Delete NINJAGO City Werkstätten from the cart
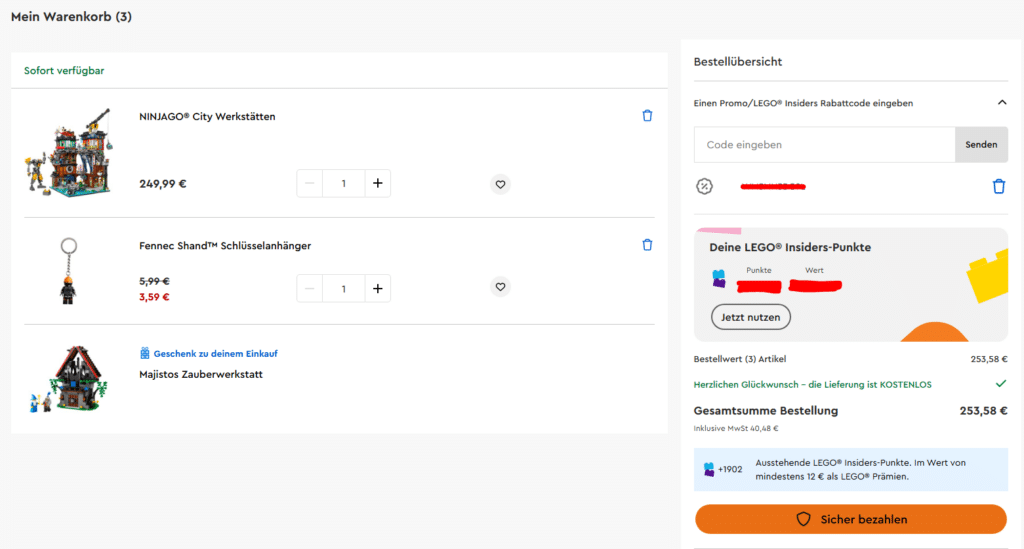The image size is (1024, 549). (647, 116)
